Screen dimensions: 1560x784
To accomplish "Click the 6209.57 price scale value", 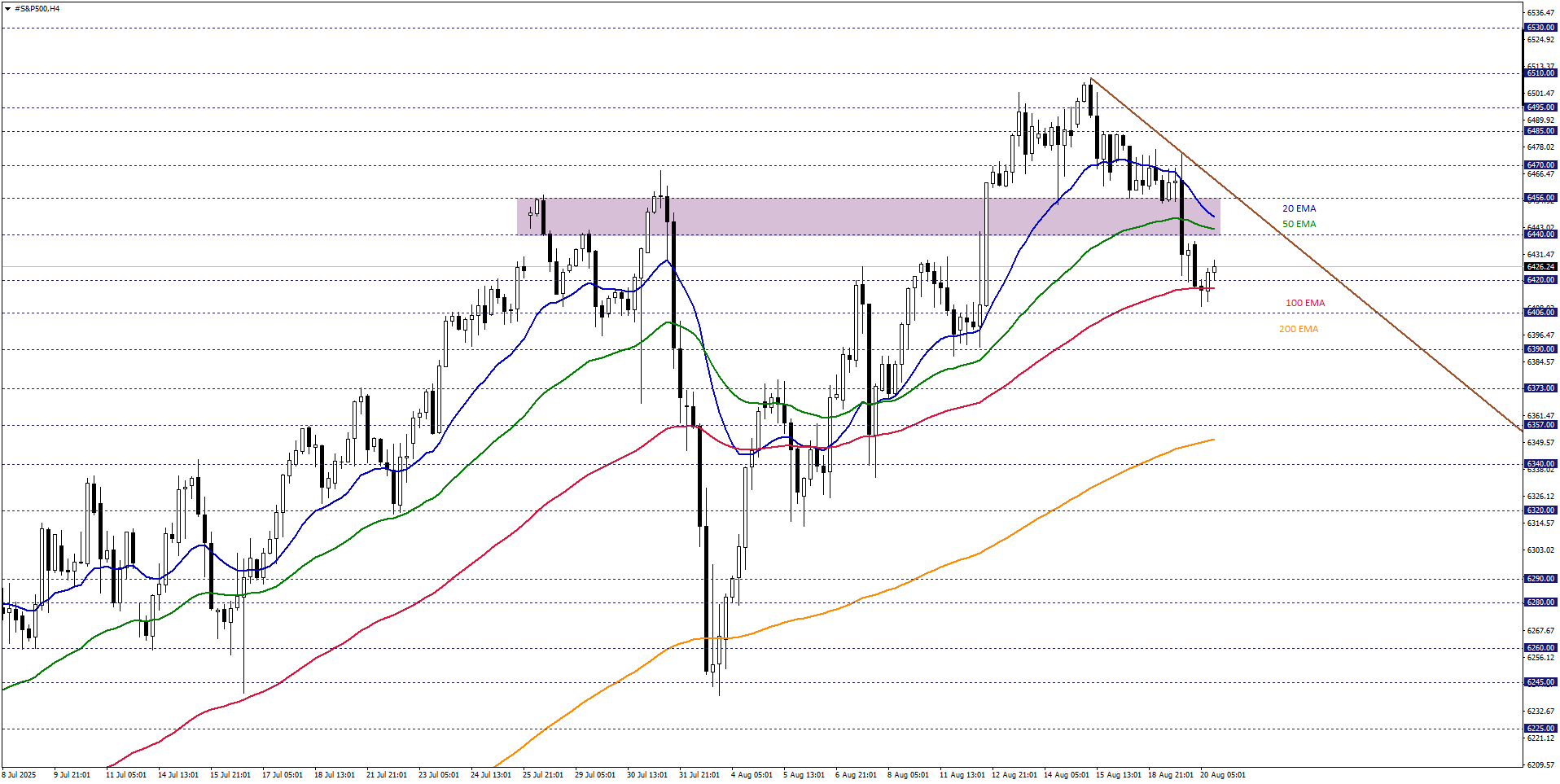I will coord(1540,765).
